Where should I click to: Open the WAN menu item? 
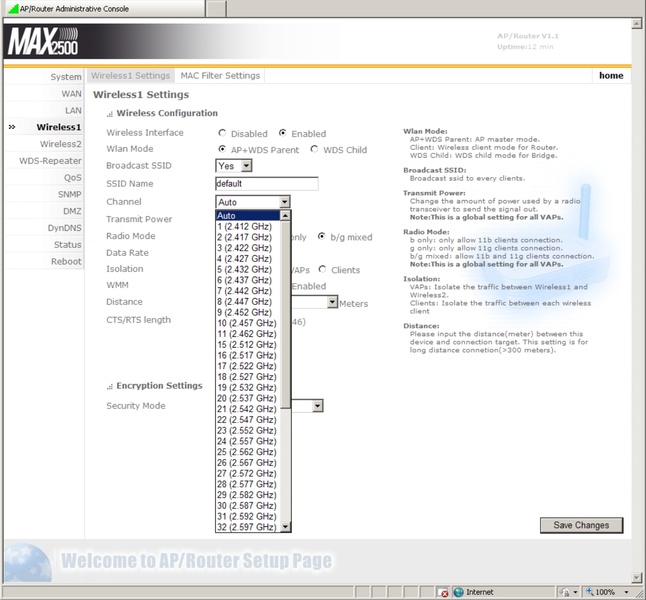[71, 94]
